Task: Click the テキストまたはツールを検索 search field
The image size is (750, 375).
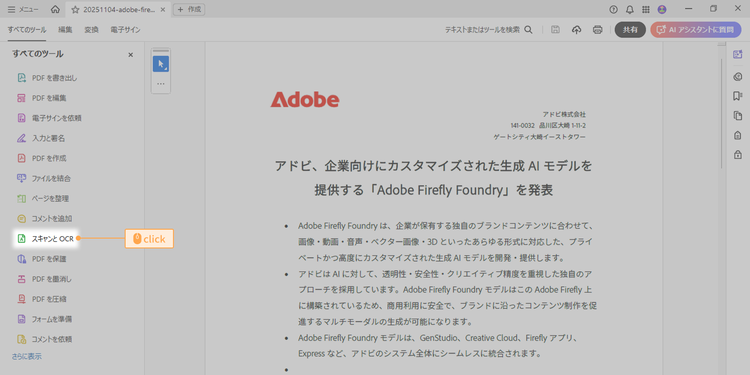Action: pyautogui.click(x=482, y=30)
